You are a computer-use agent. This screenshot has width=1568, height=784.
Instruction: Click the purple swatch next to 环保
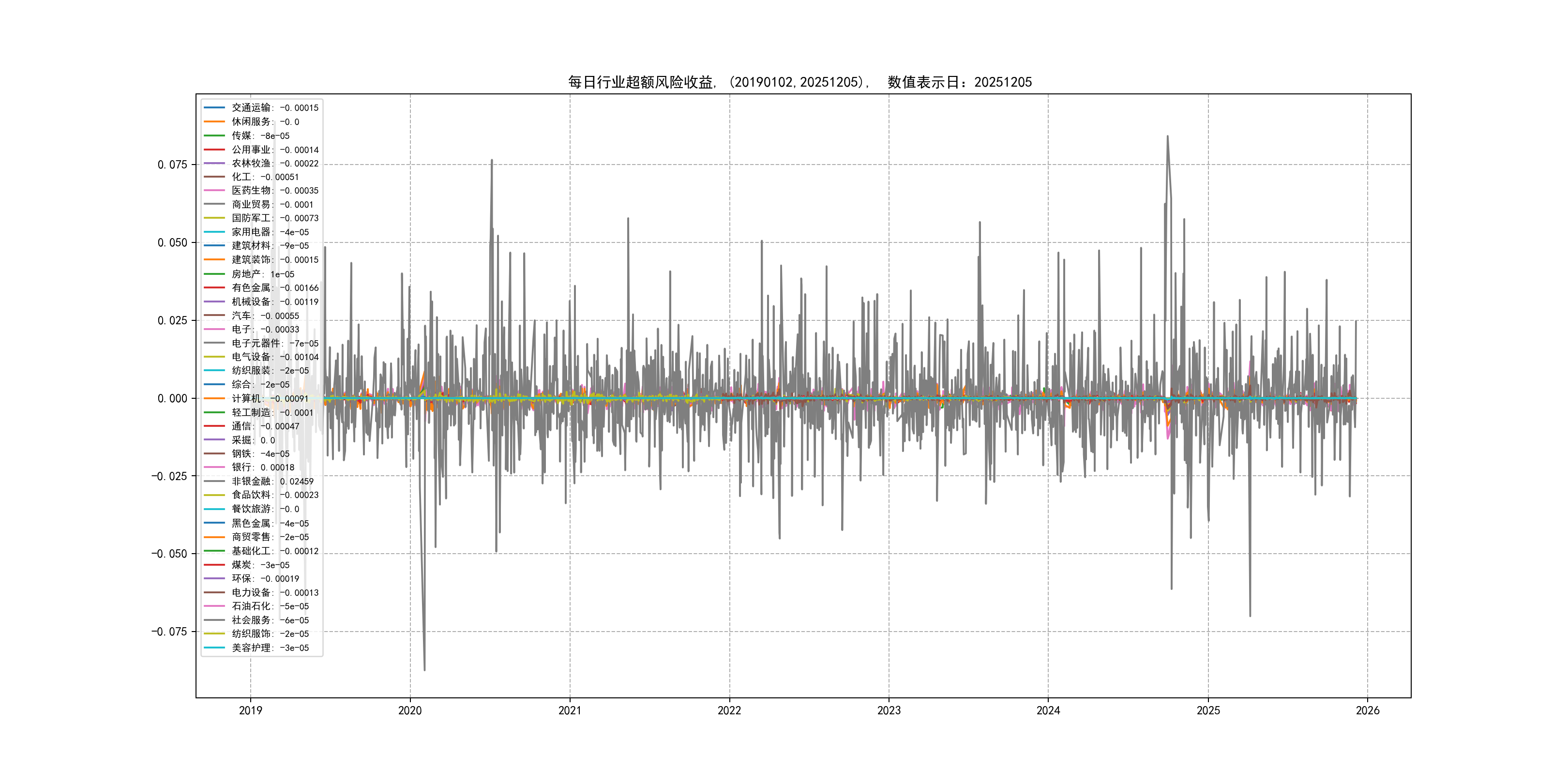click(214, 578)
